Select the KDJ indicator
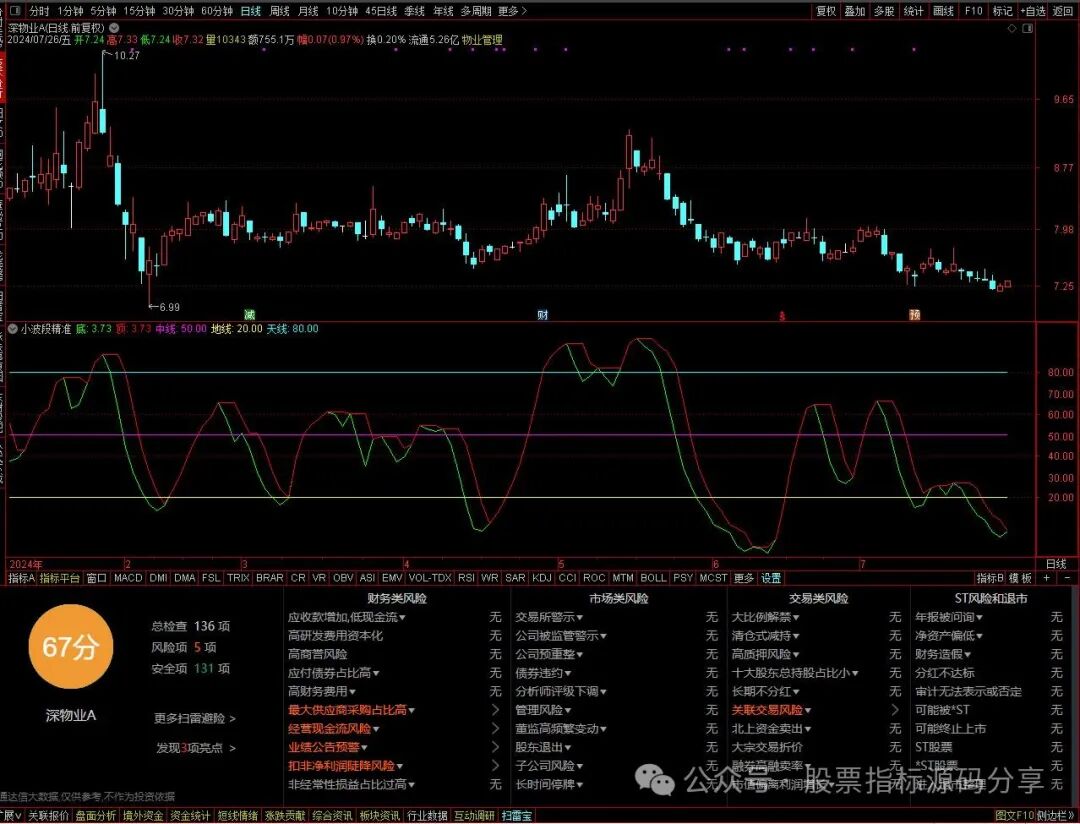Image resolution: width=1080 pixels, height=824 pixels. 542,578
